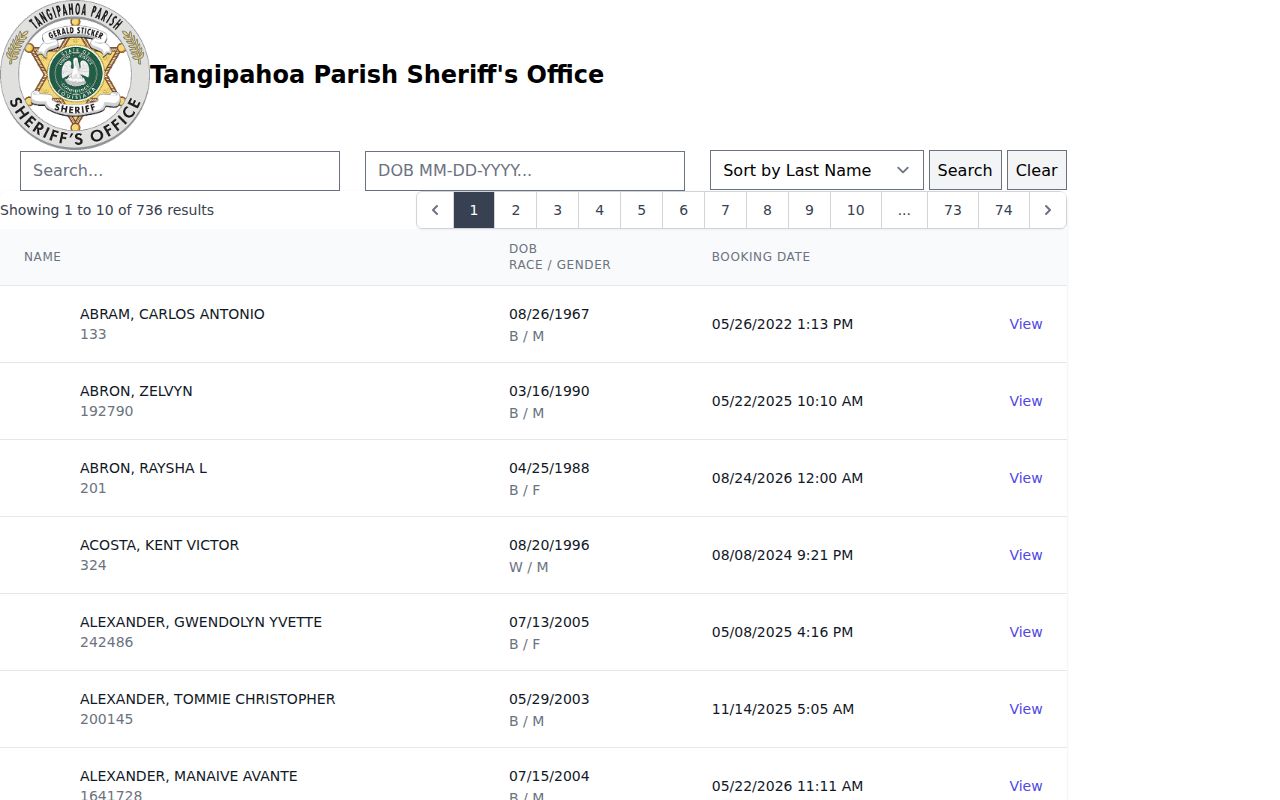
Task: Focus the Search name input field
Action: click(x=180, y=171)
